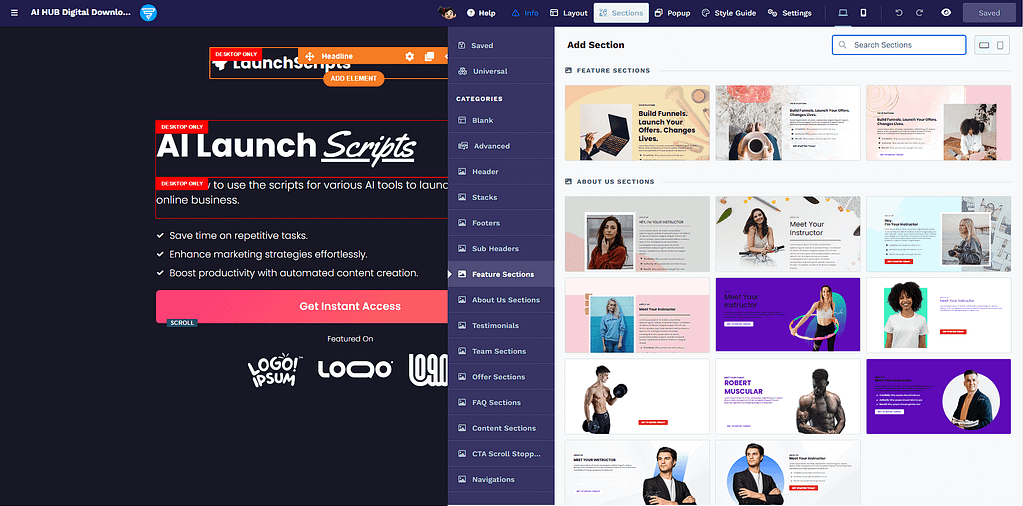Image resolution: width=1023 pixels, height=506 pixels.
Task: Choose purple hula hoop instructor template
Action: [x=787, y=315]
